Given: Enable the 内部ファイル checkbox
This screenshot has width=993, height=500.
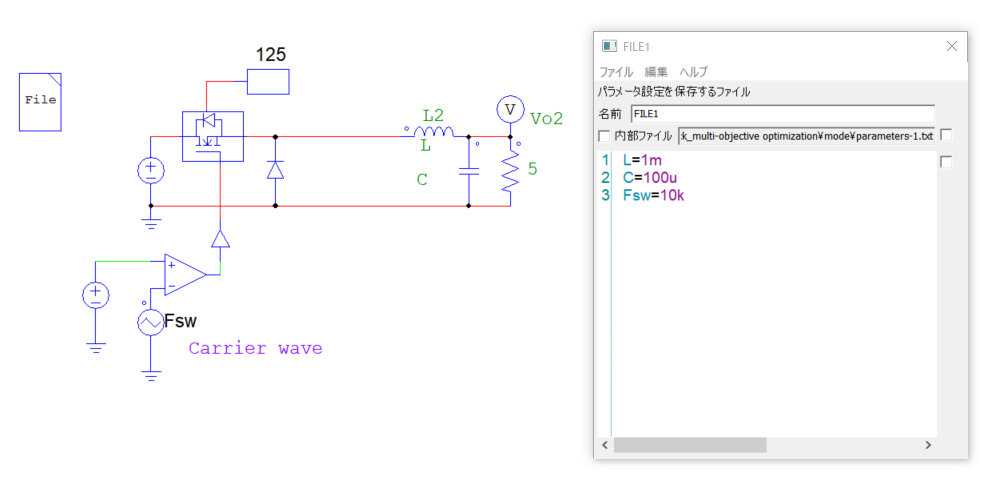Looking at the screenshot, I should 603,135.
